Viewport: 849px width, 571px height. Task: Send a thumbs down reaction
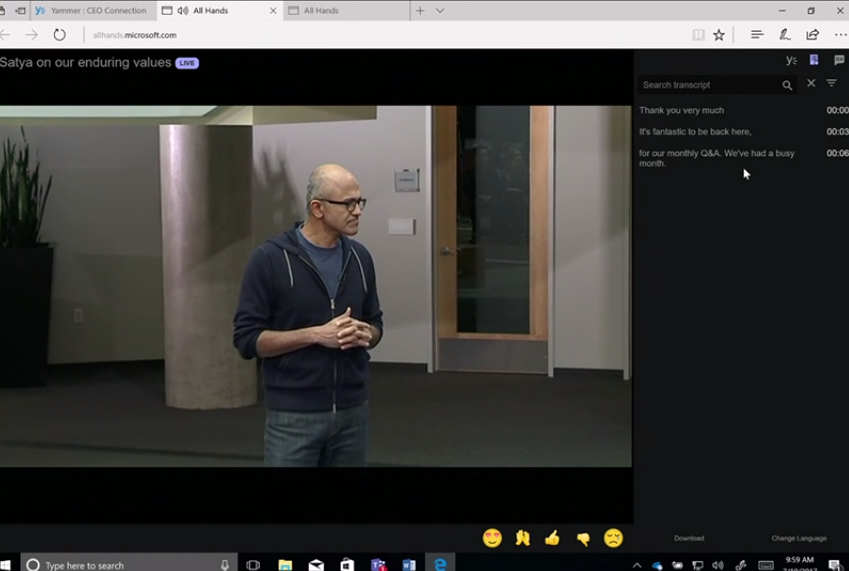[x=583, y=539]
